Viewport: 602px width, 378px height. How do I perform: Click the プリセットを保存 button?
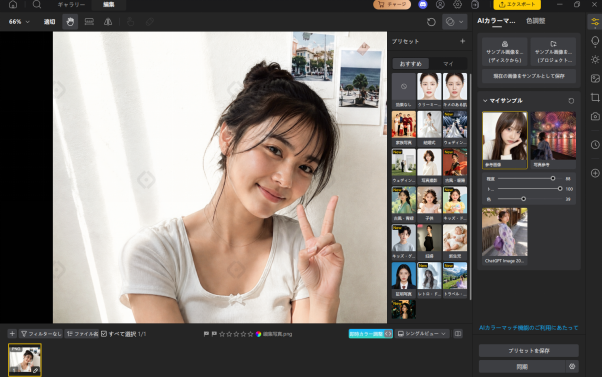tap(529, 351)
